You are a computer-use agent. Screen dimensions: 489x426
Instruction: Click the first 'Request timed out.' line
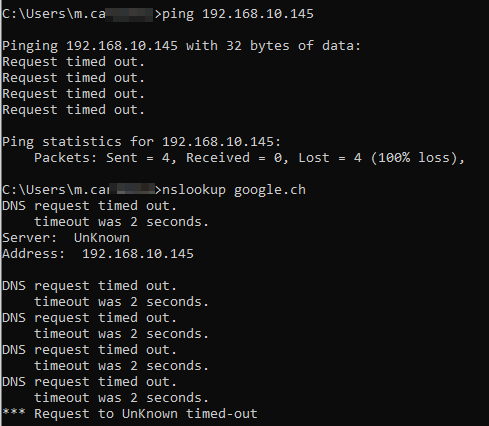(73, 62)
